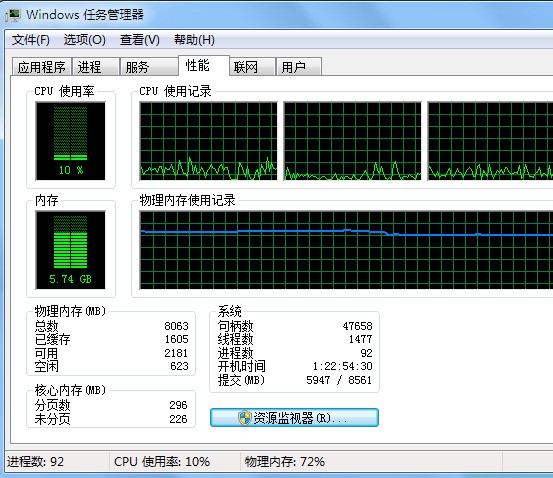The width and height of the screenshot is (553, 478).
Task: Click the 分页数 value 296
Action: (178, 405)
